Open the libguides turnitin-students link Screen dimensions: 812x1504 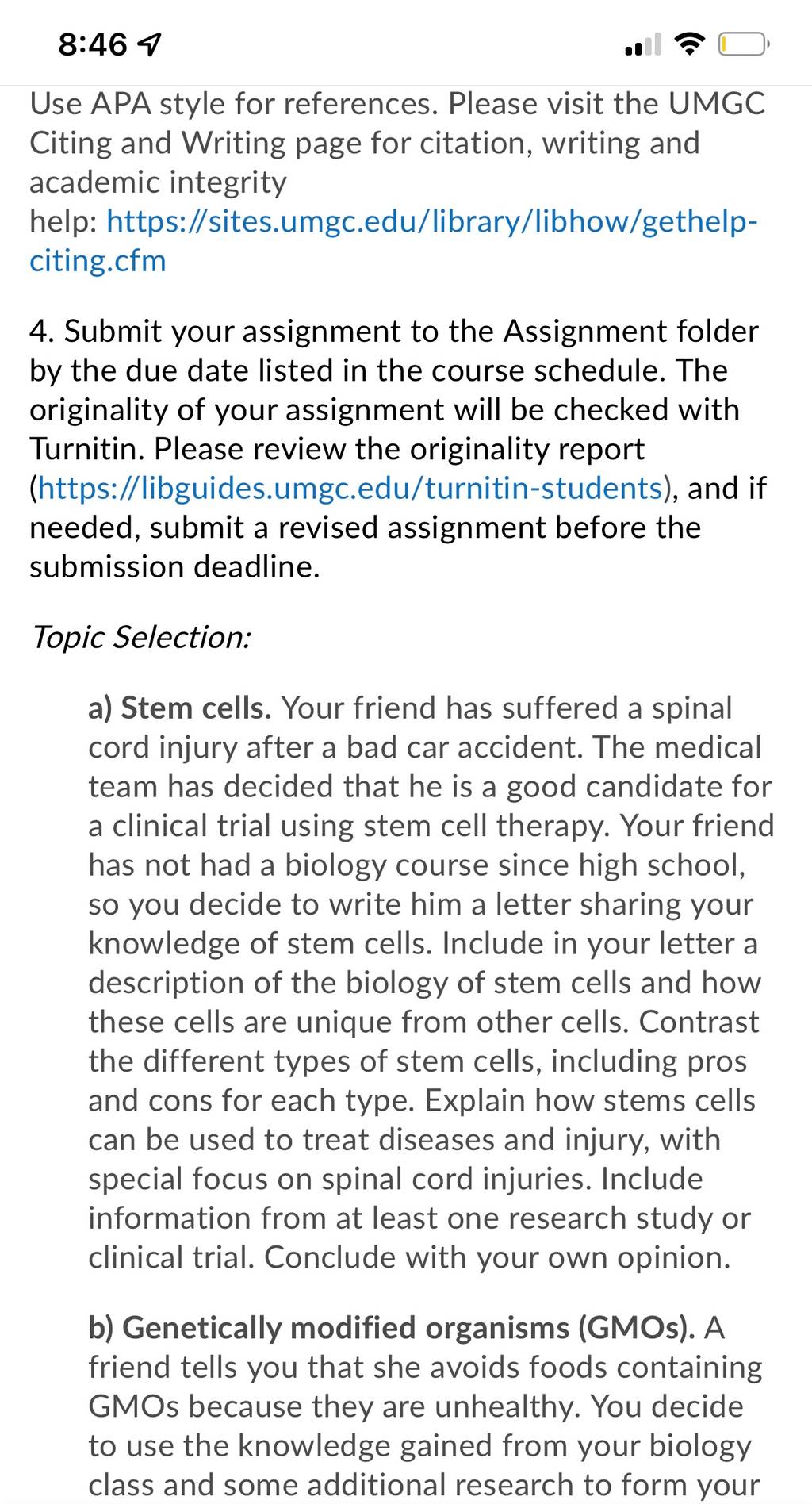(x=350, y=488)
